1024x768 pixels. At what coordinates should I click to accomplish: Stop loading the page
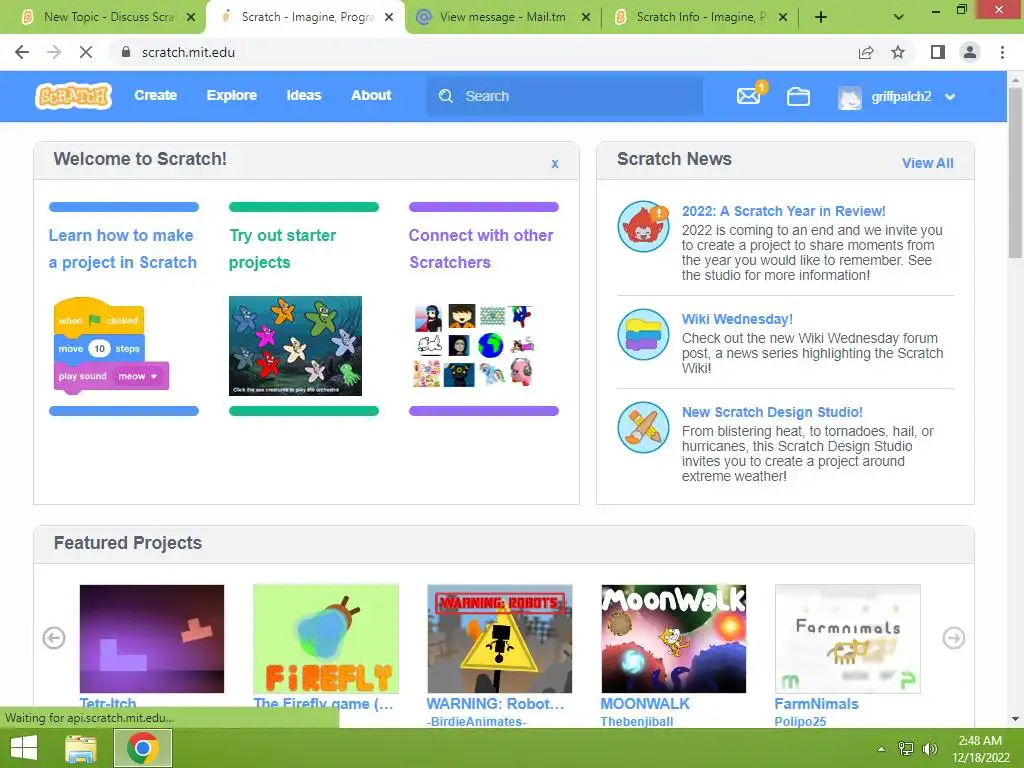coord(86,52)
